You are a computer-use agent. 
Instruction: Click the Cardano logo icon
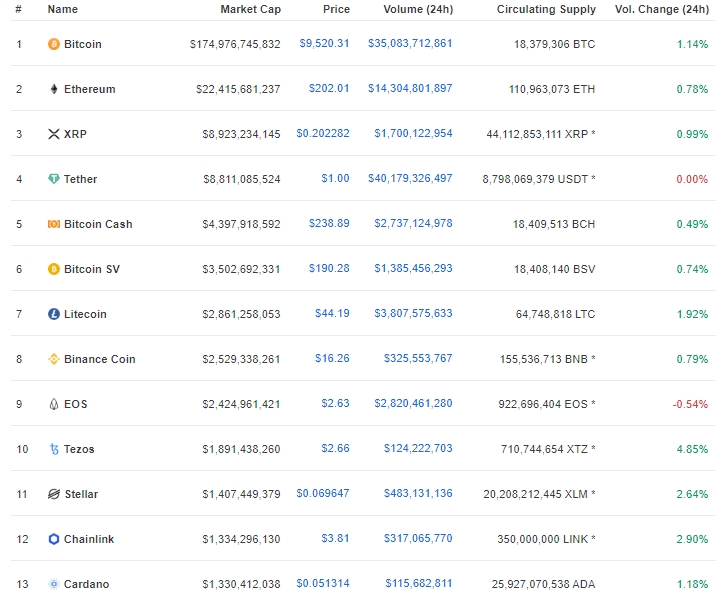click(54, 584)
